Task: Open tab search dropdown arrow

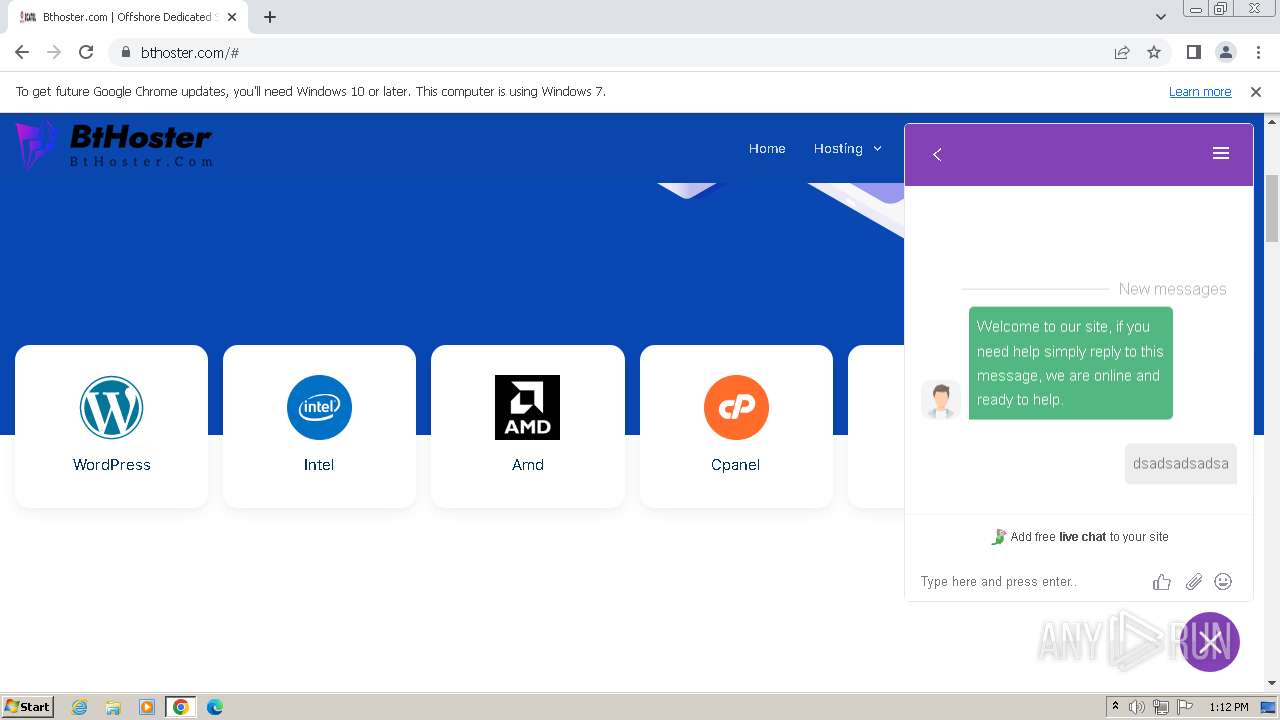Action: tap(1160, 17)
